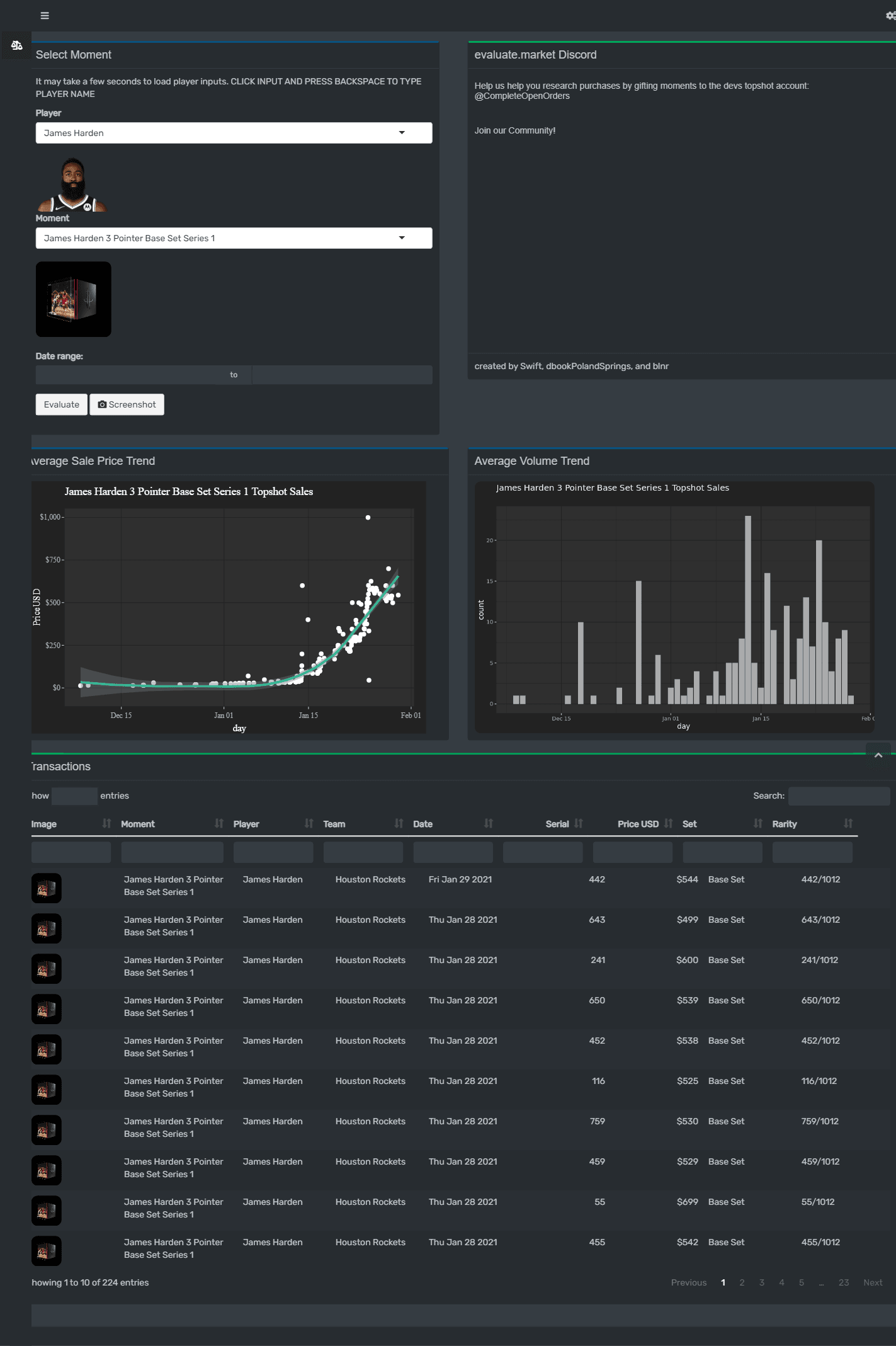
Task: Collapse the Transactions panel with the chevron
Action: (878, 755)
